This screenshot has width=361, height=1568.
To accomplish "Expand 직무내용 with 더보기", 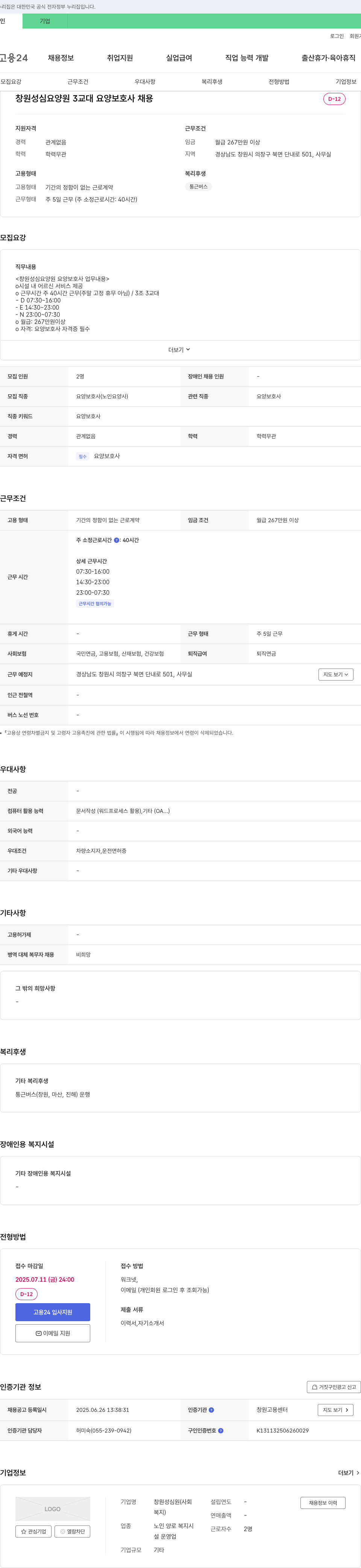I will pos(179,350).
